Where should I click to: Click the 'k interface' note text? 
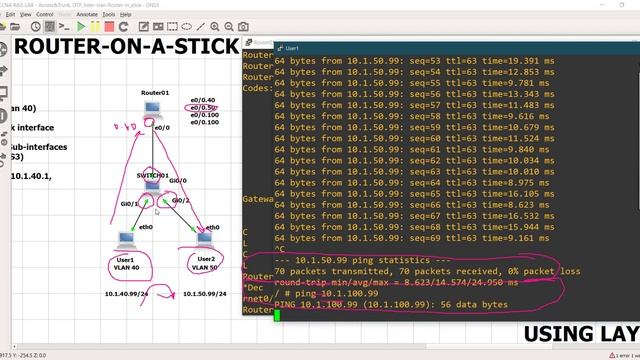[x=32, y=128]
